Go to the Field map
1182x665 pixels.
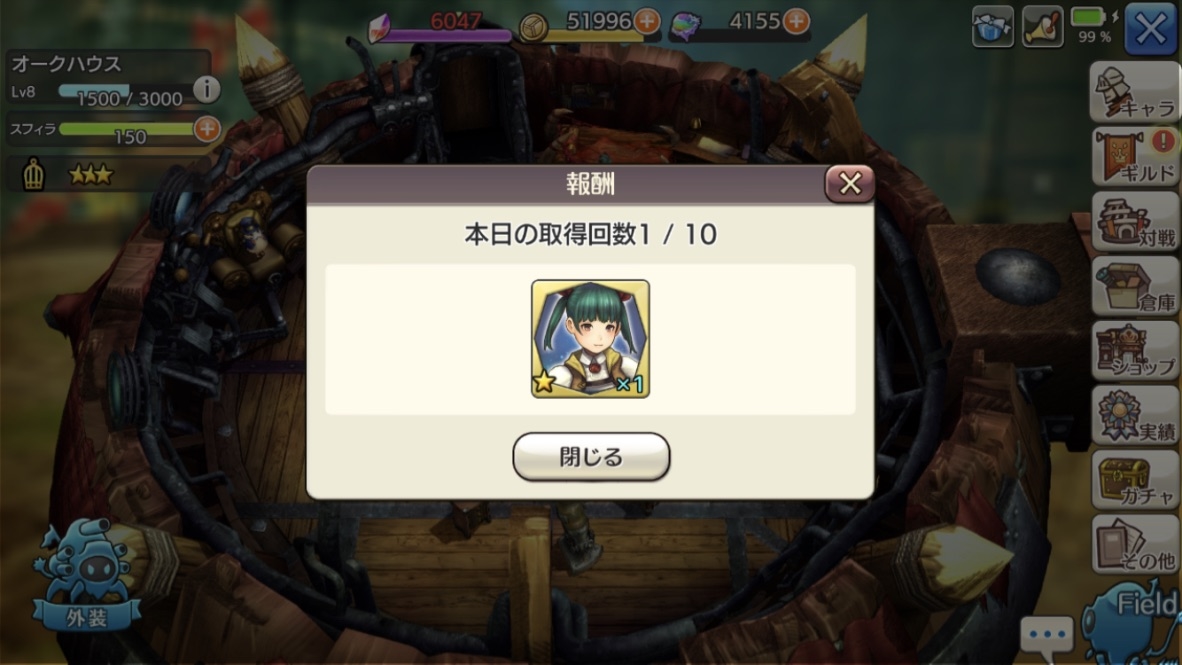(1131, 622)
